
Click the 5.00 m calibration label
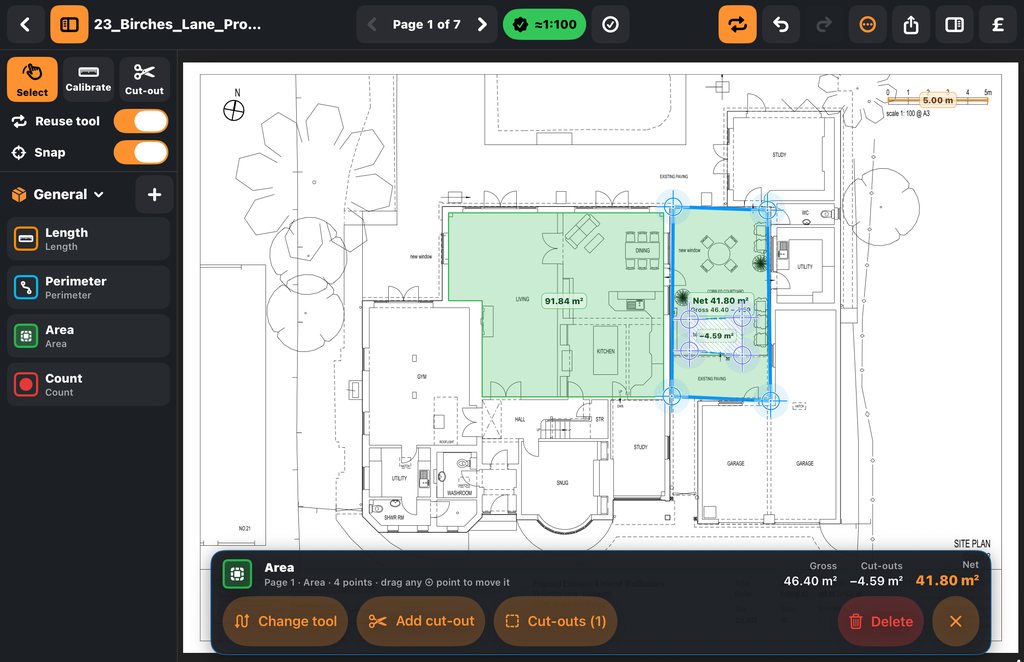(x=938, y=100)
